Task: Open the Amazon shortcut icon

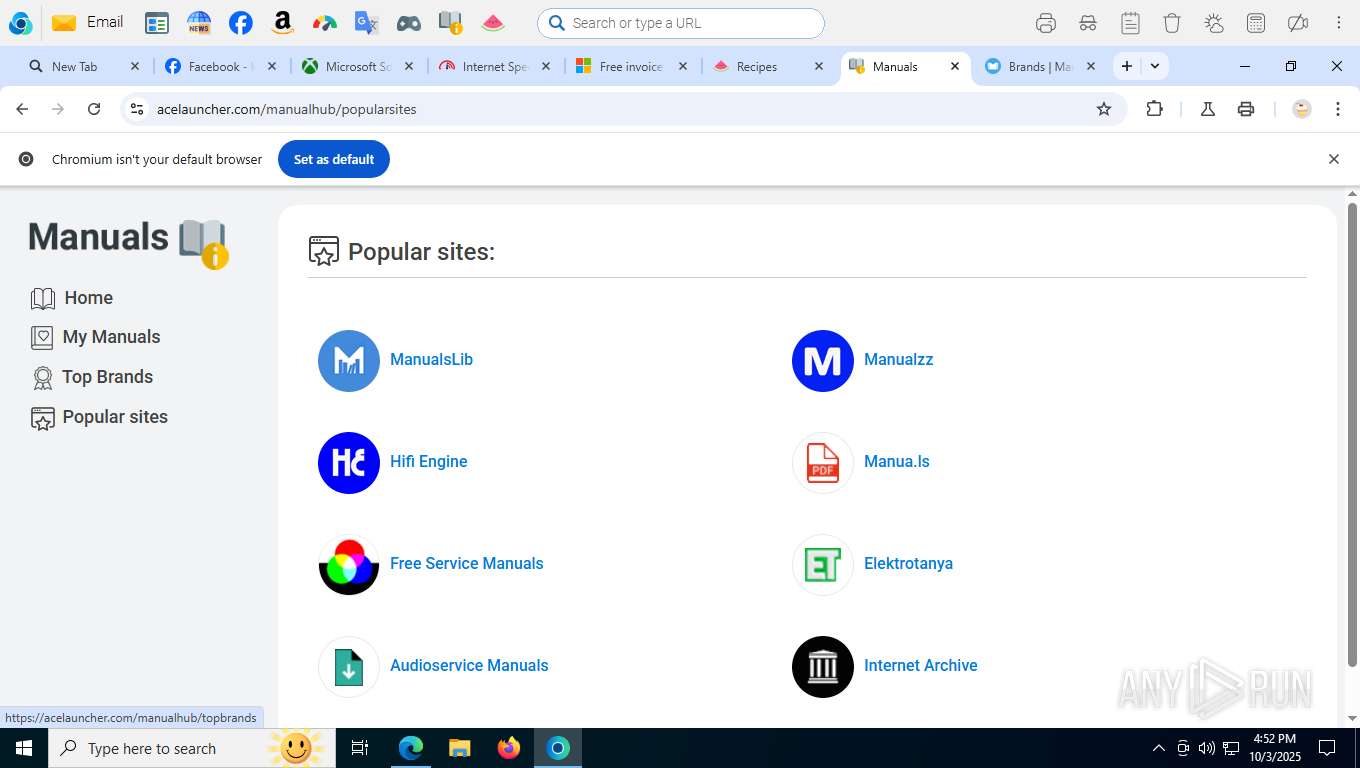Action: pyautogui.click(x=283, y=23)
